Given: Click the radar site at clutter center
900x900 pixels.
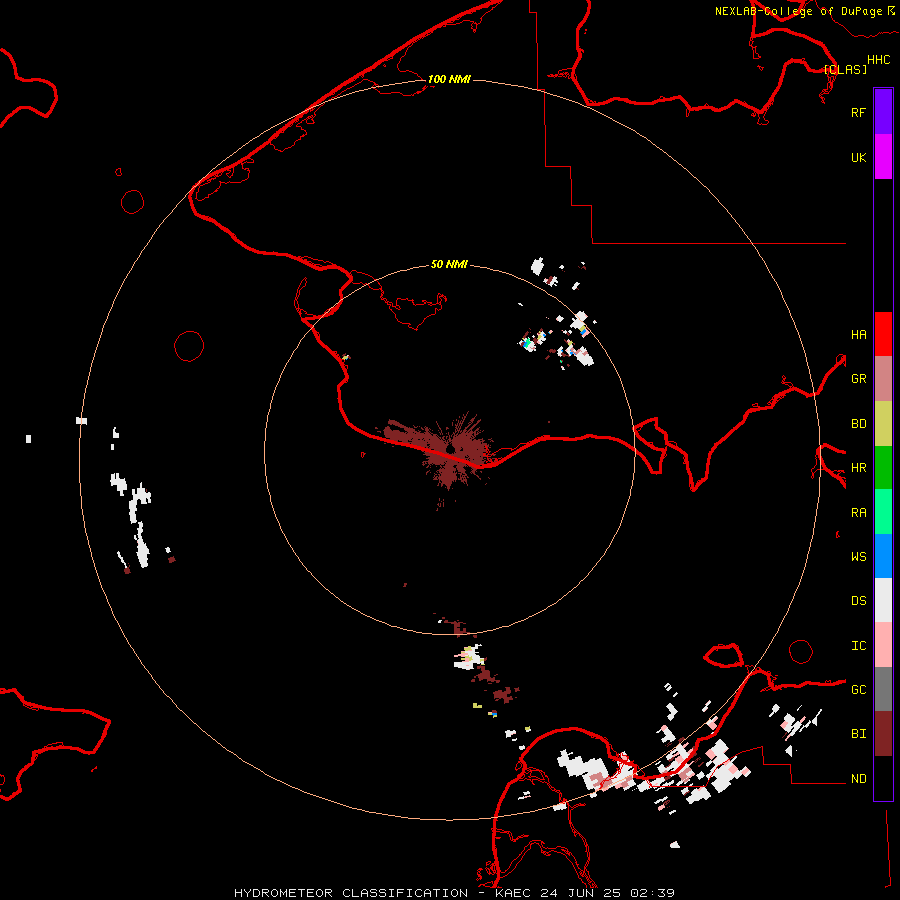Looking at the screenshot, I should pyautogui.click(x=451, y=448).
